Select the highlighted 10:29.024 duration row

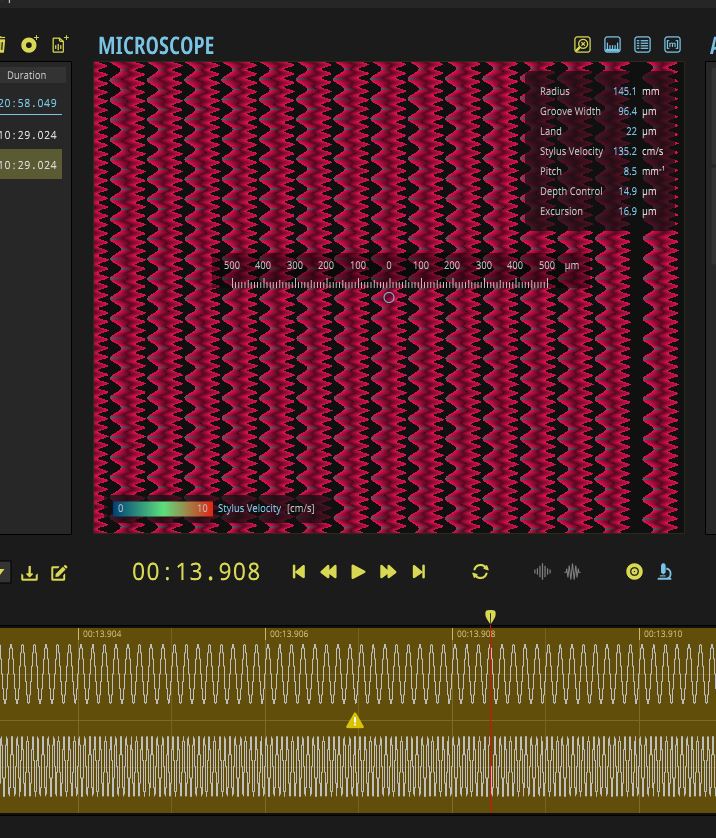click(29, 165)
